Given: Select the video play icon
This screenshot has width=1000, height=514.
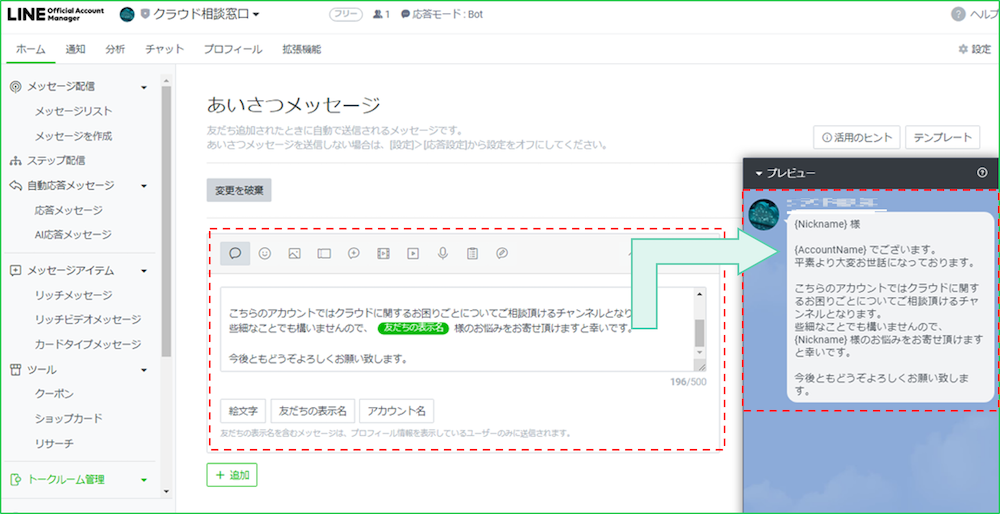Looking at the screenshot, I should [x=413, y=253].
